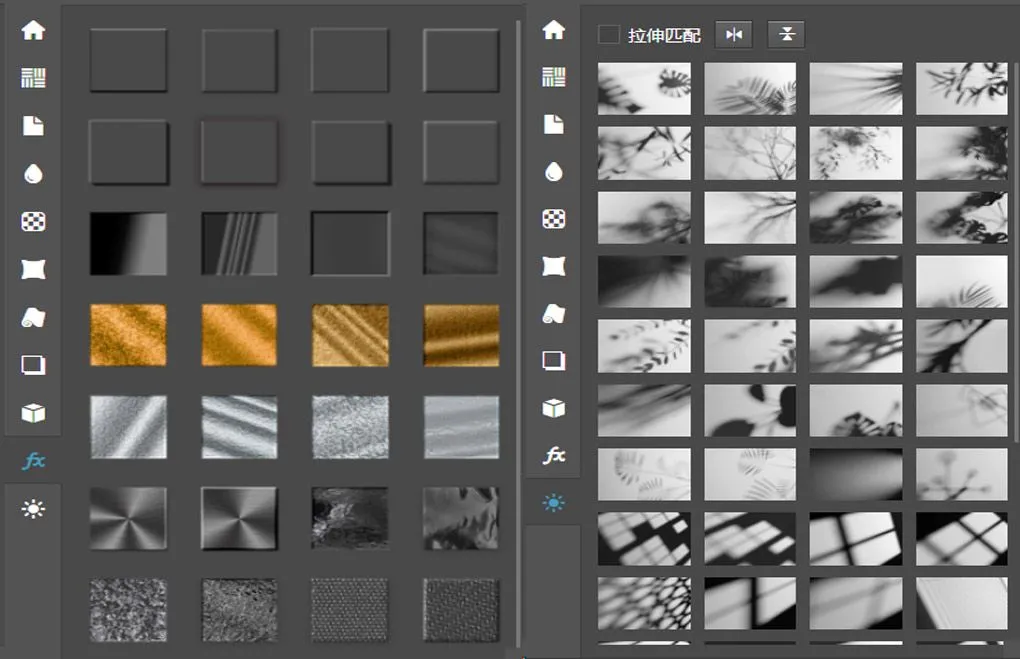Click the water drop icon in the shadow overlays sidebar
This screenshot has width=1020, height=659.
pos(553,173)
